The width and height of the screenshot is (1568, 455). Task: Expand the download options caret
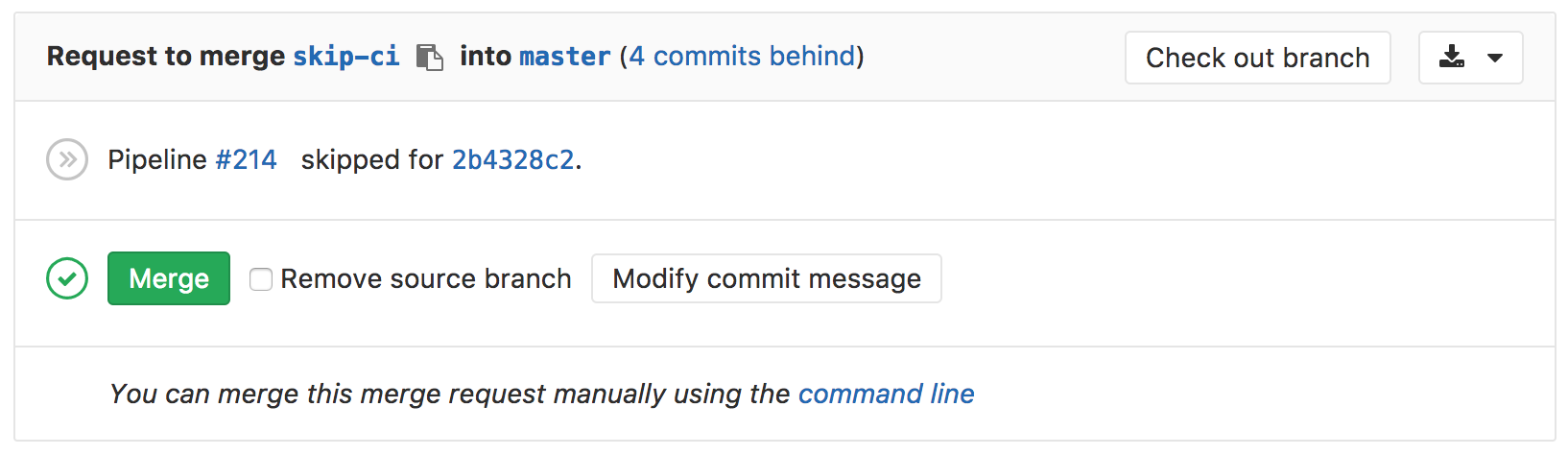(x=1495, y=58)
